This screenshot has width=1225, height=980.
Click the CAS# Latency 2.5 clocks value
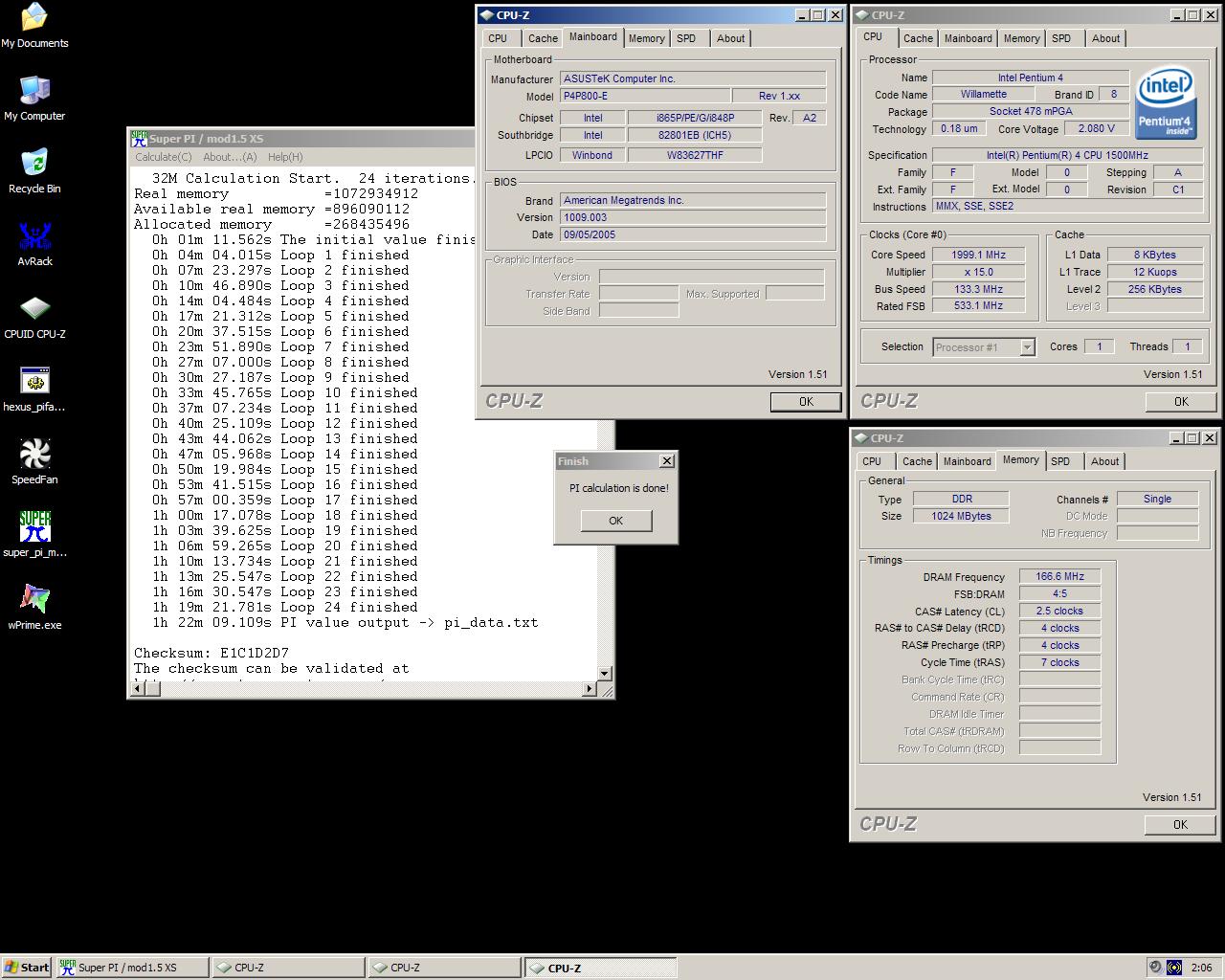click(x=1059, y=611)
